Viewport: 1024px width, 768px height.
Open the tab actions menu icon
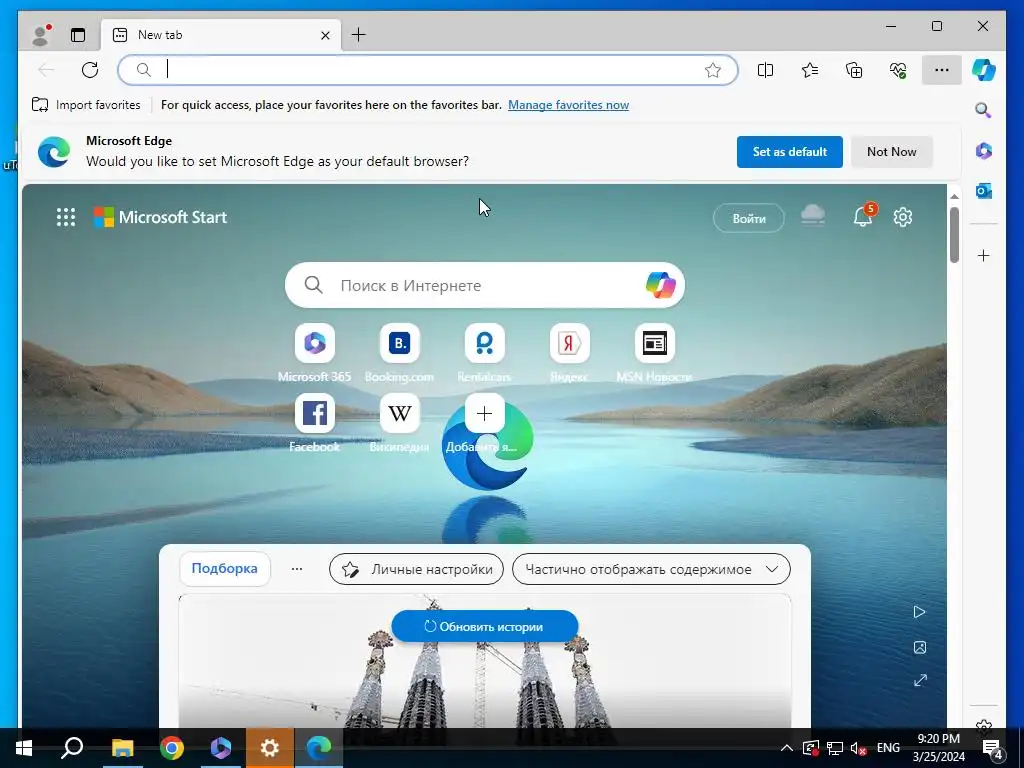[x=78, y=35]
